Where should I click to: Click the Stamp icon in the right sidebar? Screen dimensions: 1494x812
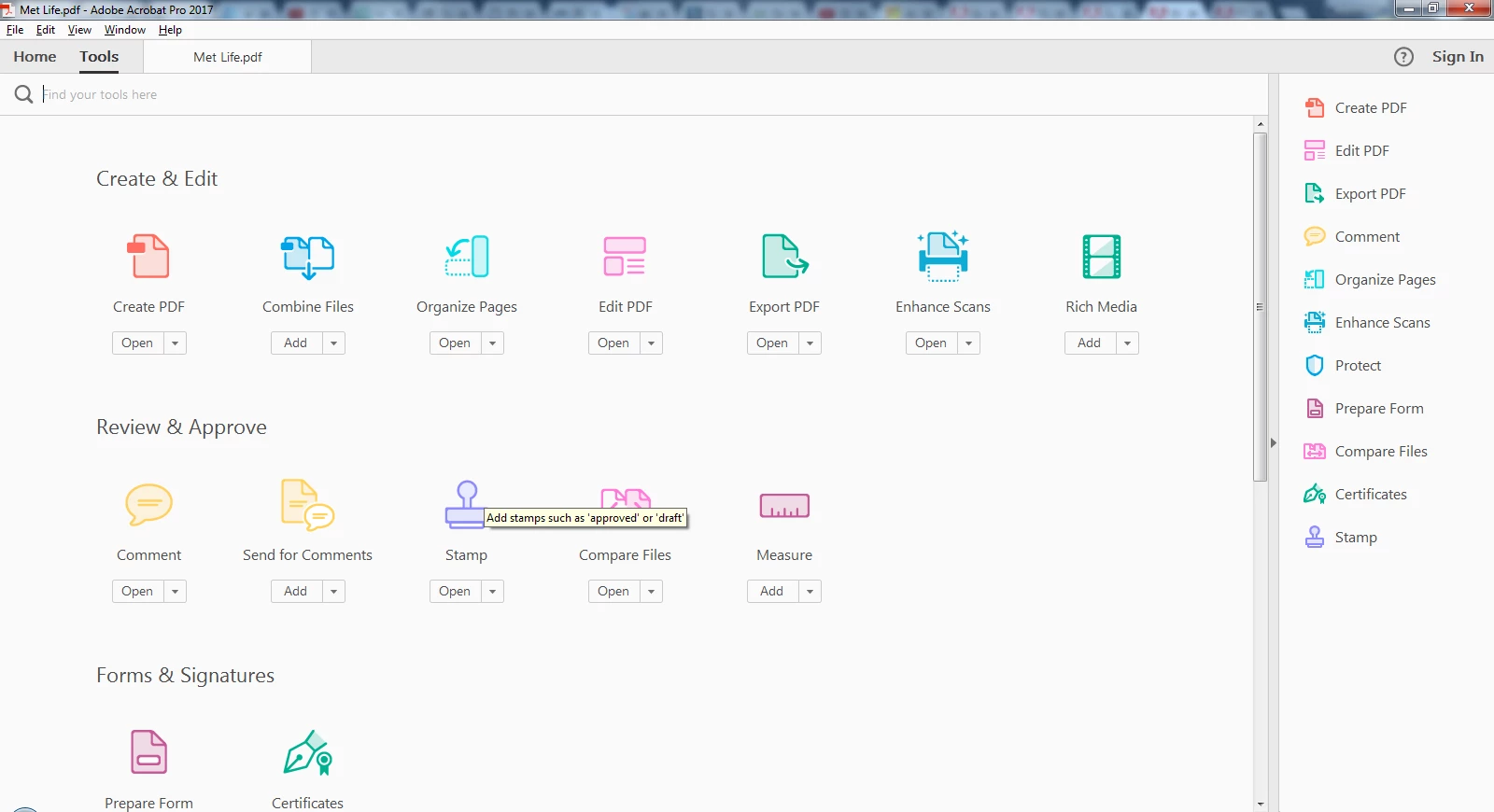(x=1315, y=537)
